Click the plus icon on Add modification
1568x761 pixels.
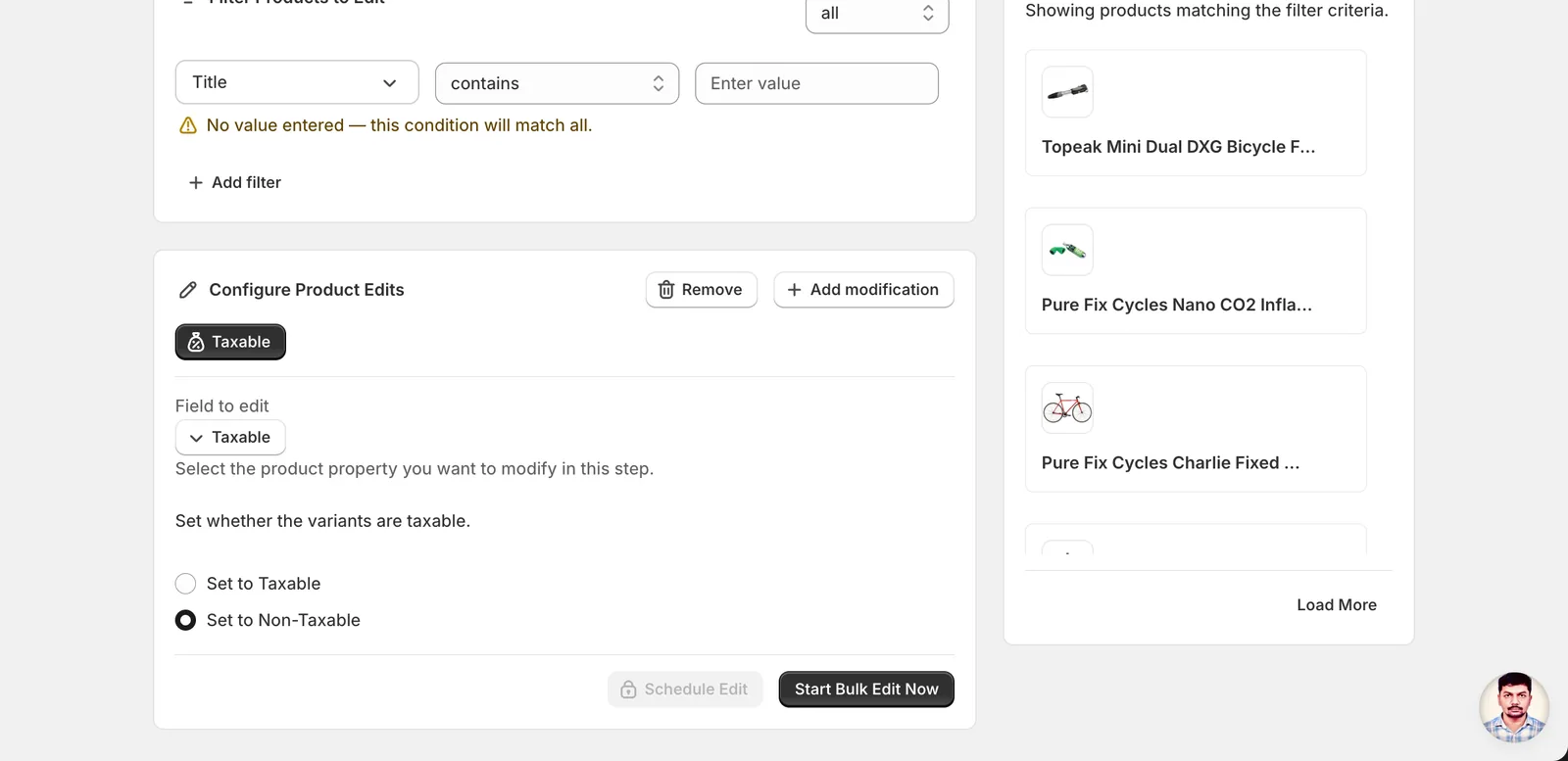click(795, 290)
